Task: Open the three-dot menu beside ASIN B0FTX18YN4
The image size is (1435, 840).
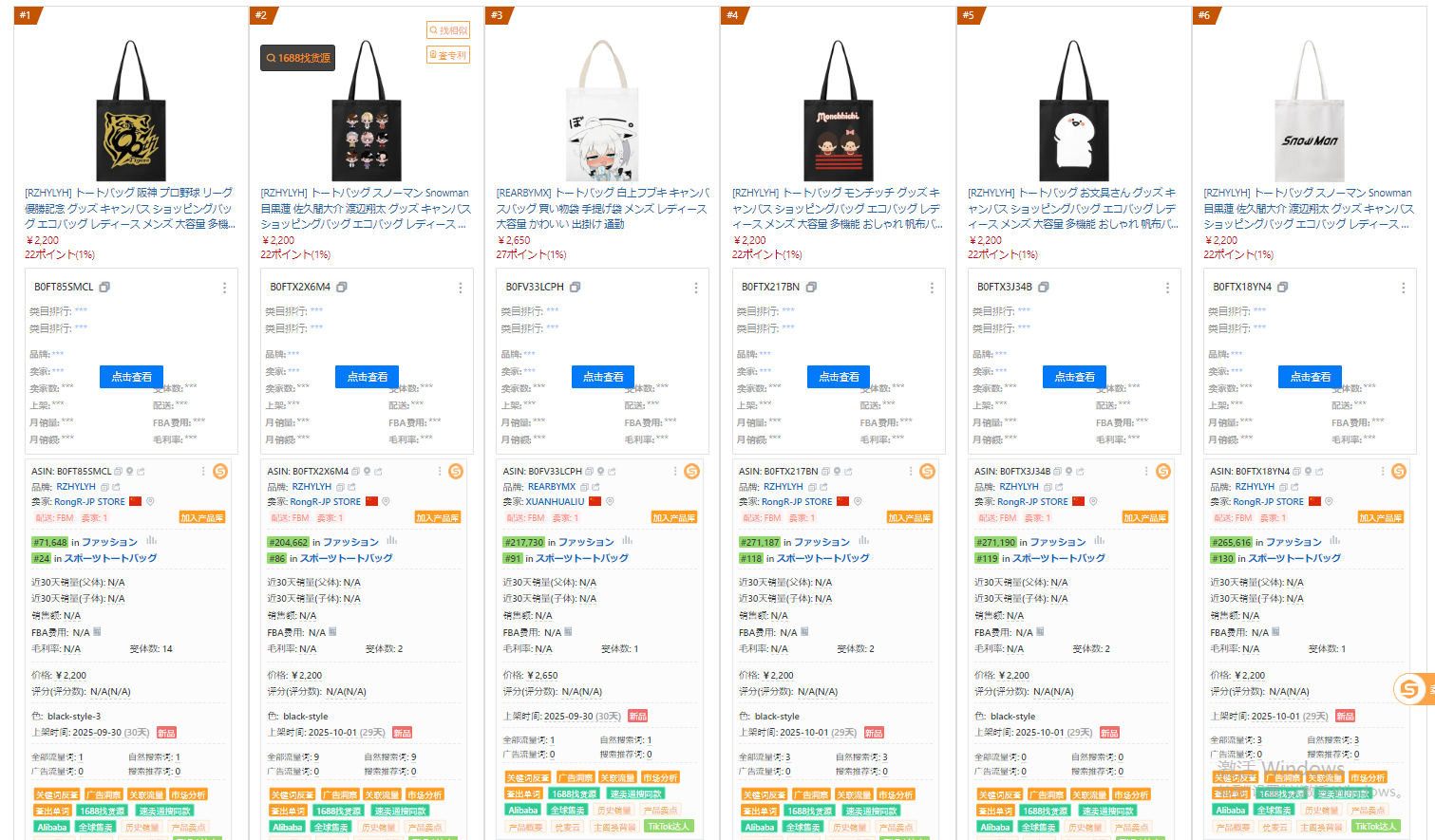Action: coord(1383,471)
